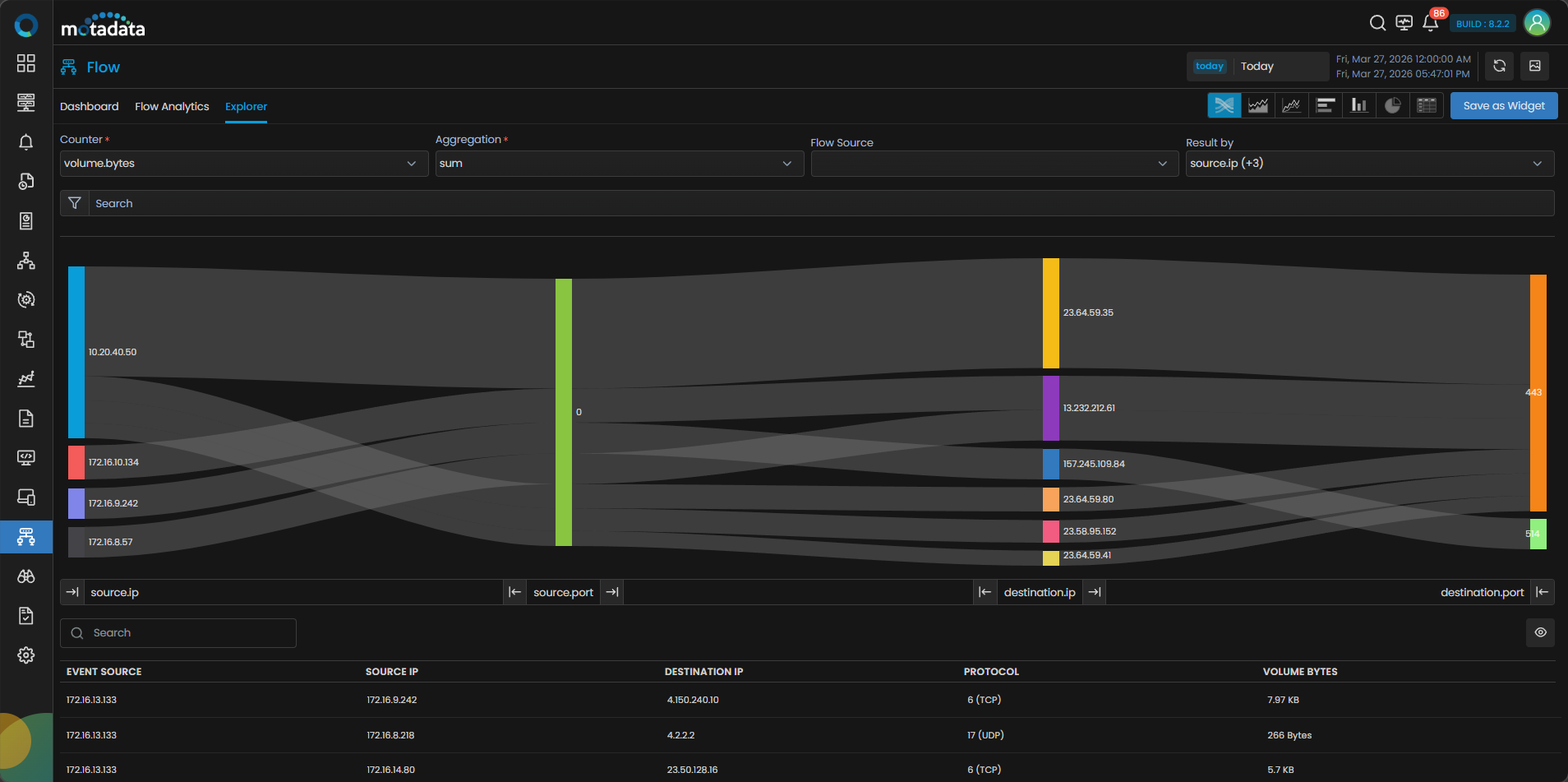The width and height of the screenshot is (1568, 782).
Task: Open the settings gear in the sidebar
Action: 26,655
